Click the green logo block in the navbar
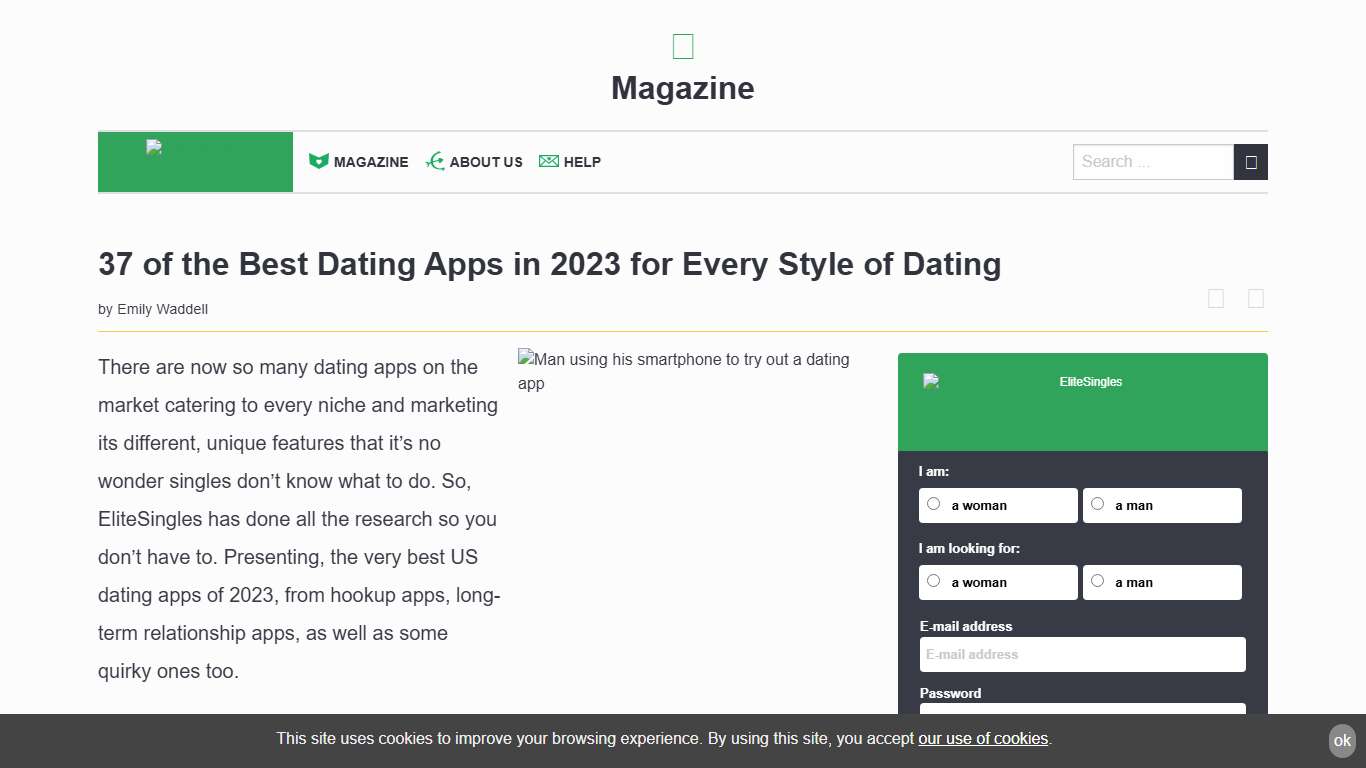 [x=195, y=161]
